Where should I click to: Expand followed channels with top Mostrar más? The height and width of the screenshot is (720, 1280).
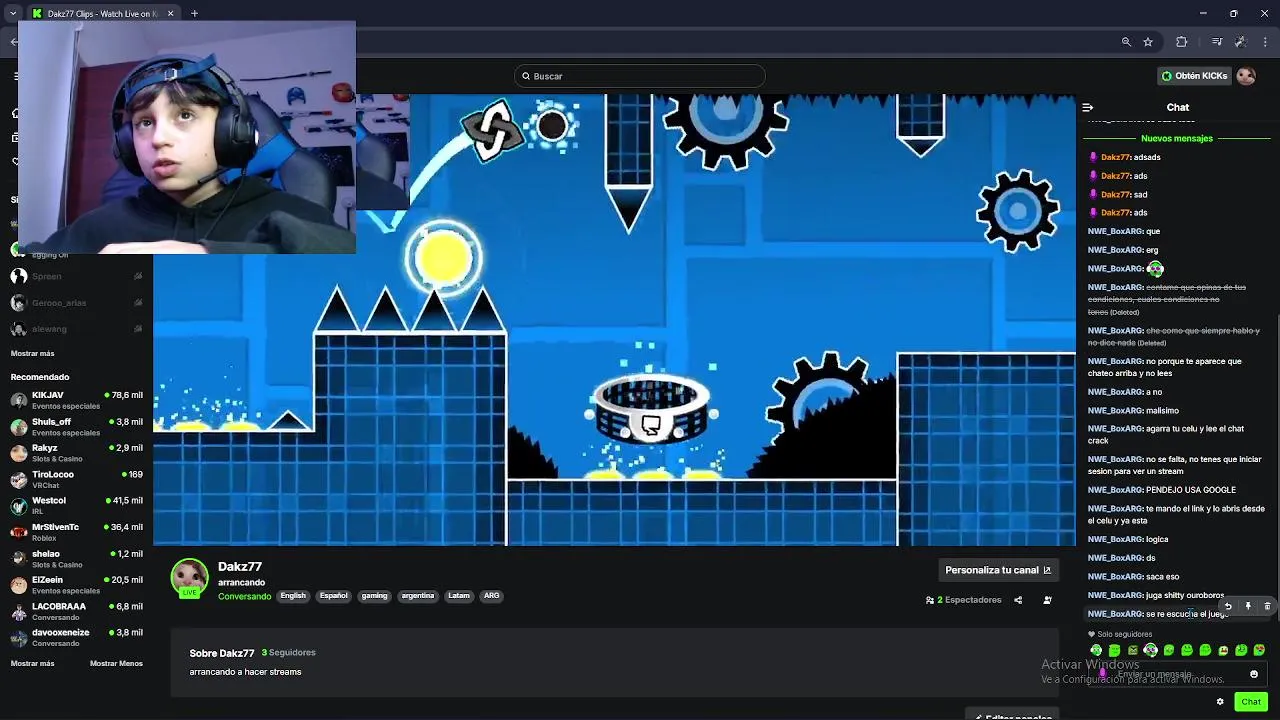pyautogui.click(x=32, y=353)
